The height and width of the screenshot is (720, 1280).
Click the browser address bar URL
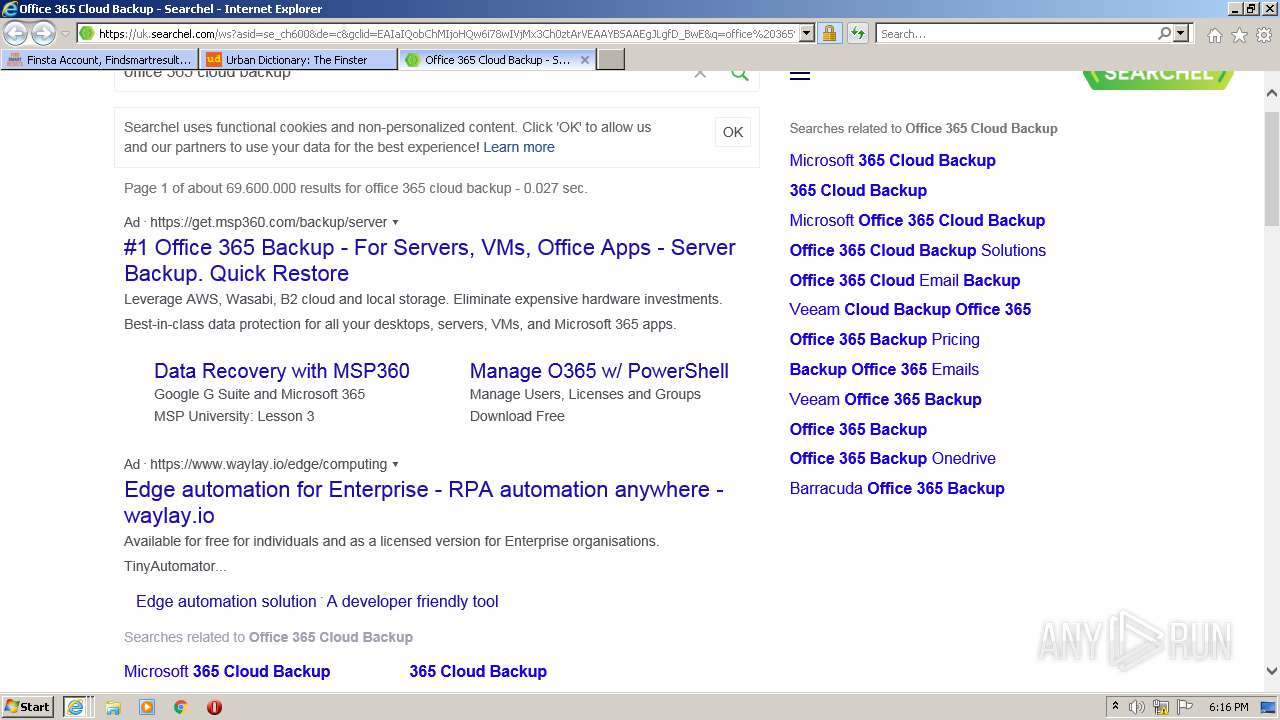click(446, 34)
